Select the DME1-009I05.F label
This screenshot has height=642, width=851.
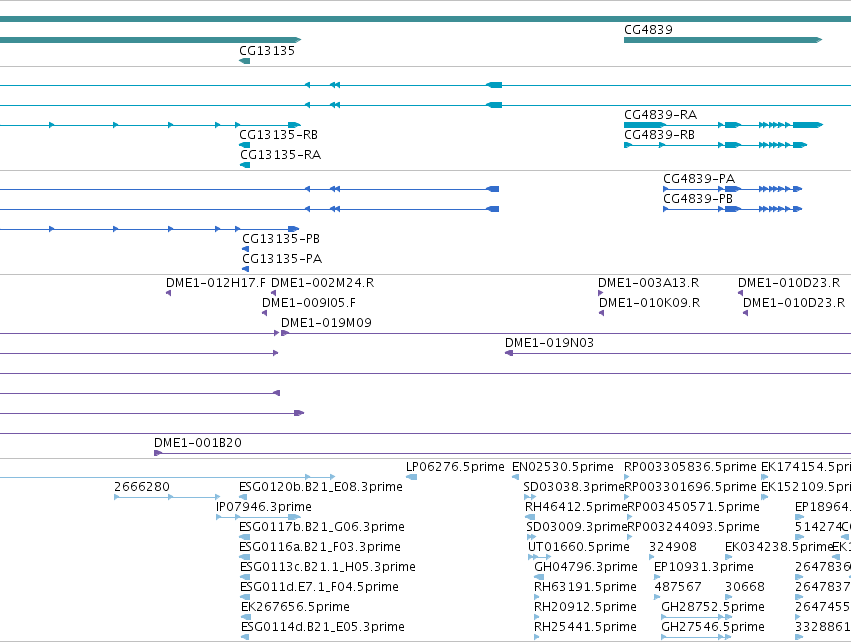click(309, 303)
